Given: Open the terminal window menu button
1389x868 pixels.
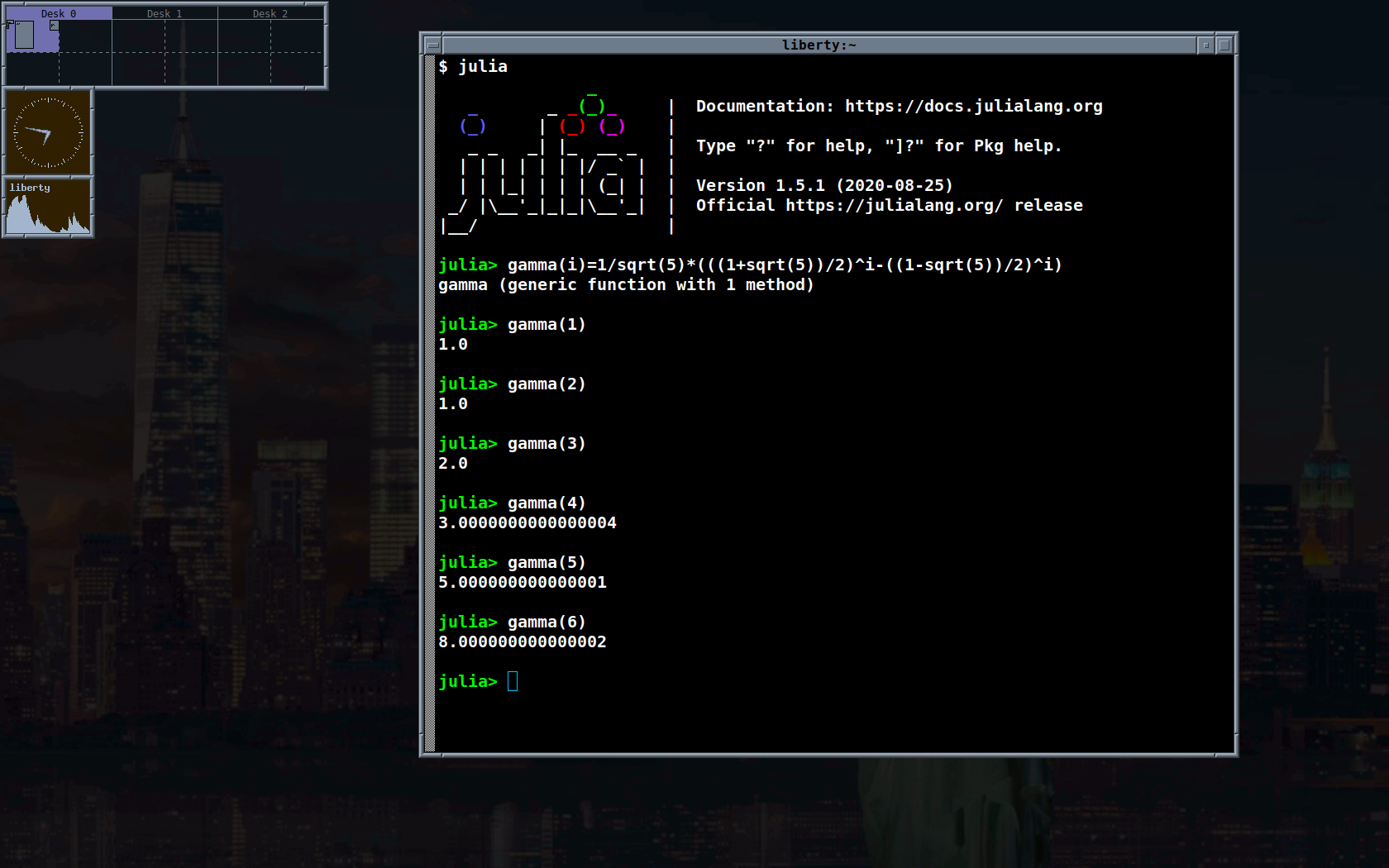Looking at the screenshot, I should 432,45.
